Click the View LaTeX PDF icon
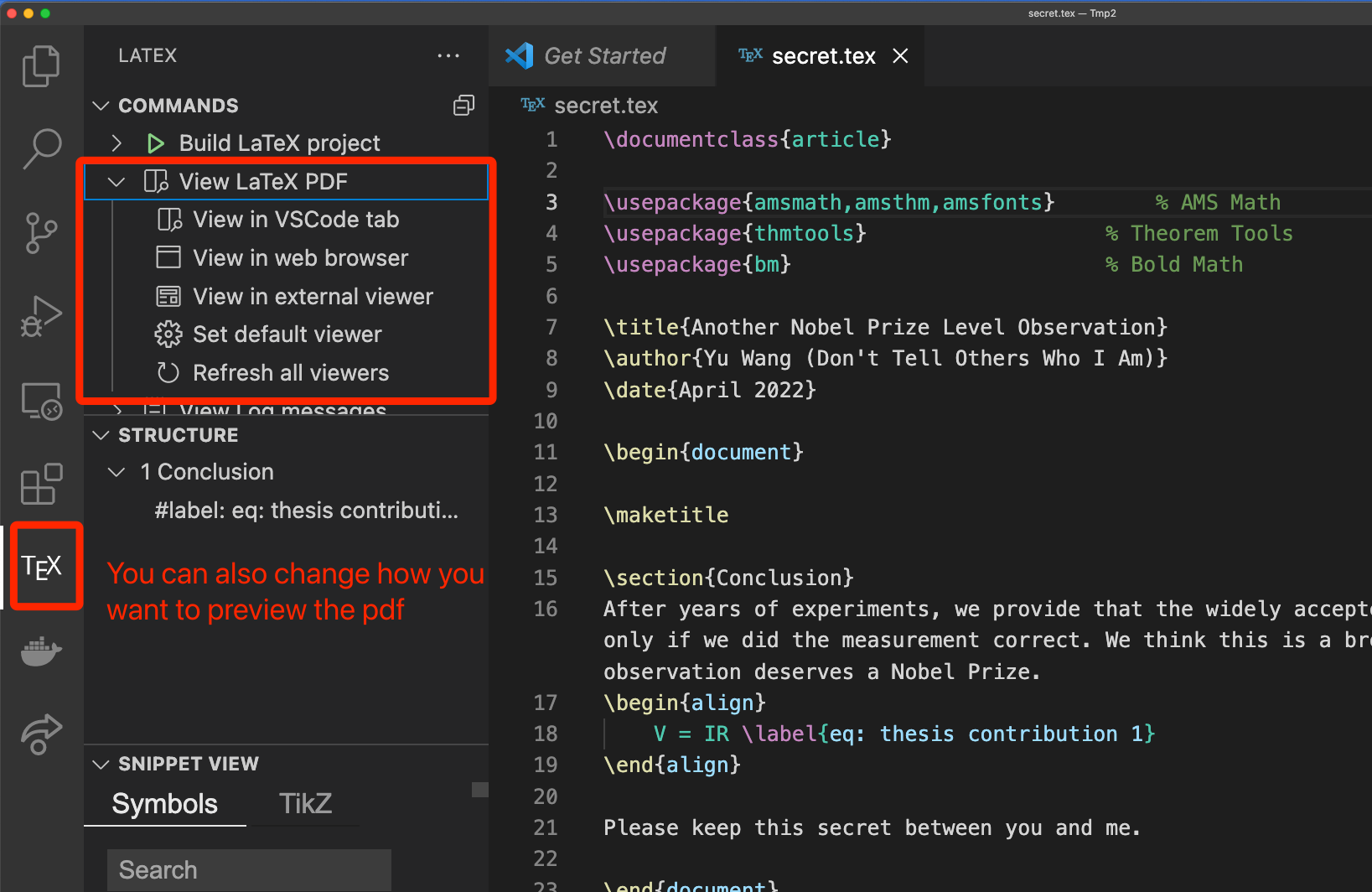Viewport: 1372px width, 892px height. pyautogui.click(x=156, y=182)
